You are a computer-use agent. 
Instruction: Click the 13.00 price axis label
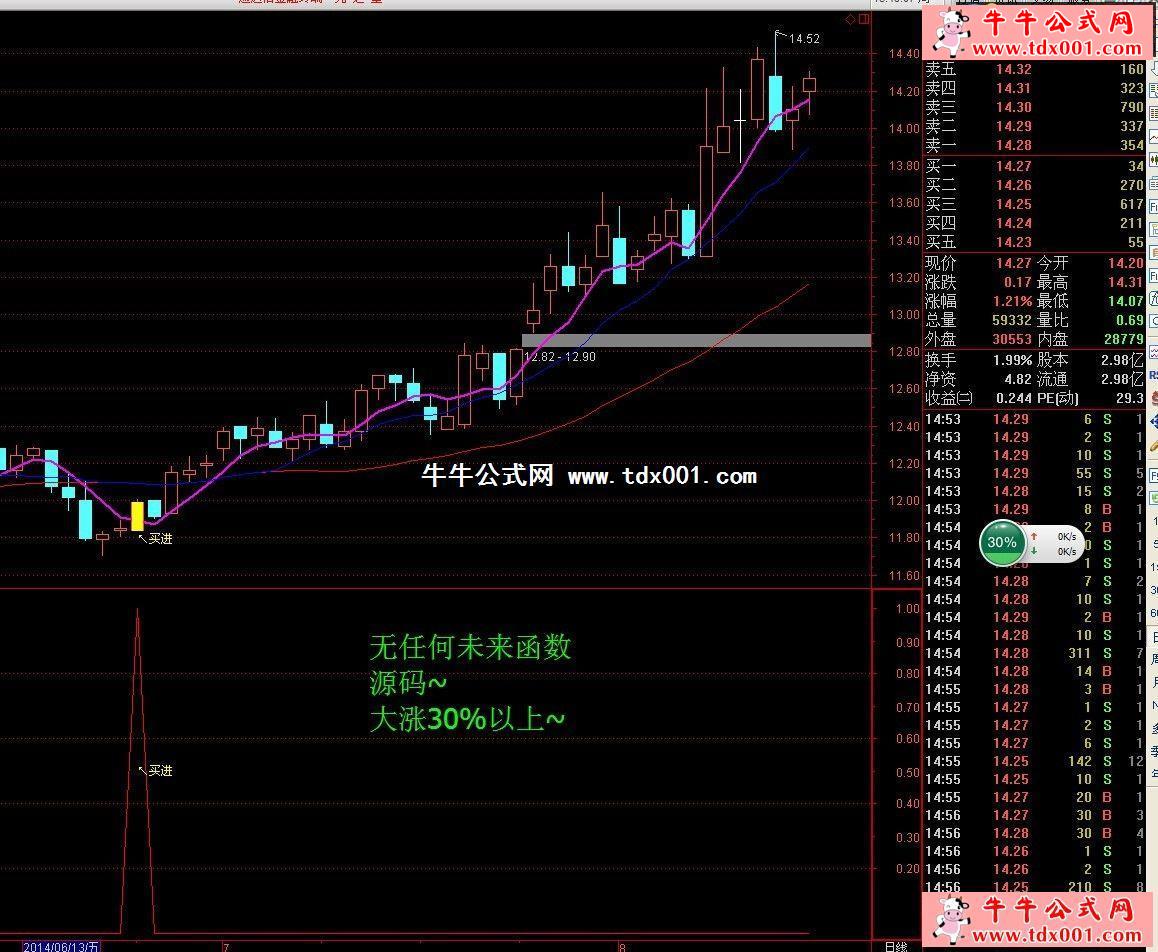[x=903, y=315]
